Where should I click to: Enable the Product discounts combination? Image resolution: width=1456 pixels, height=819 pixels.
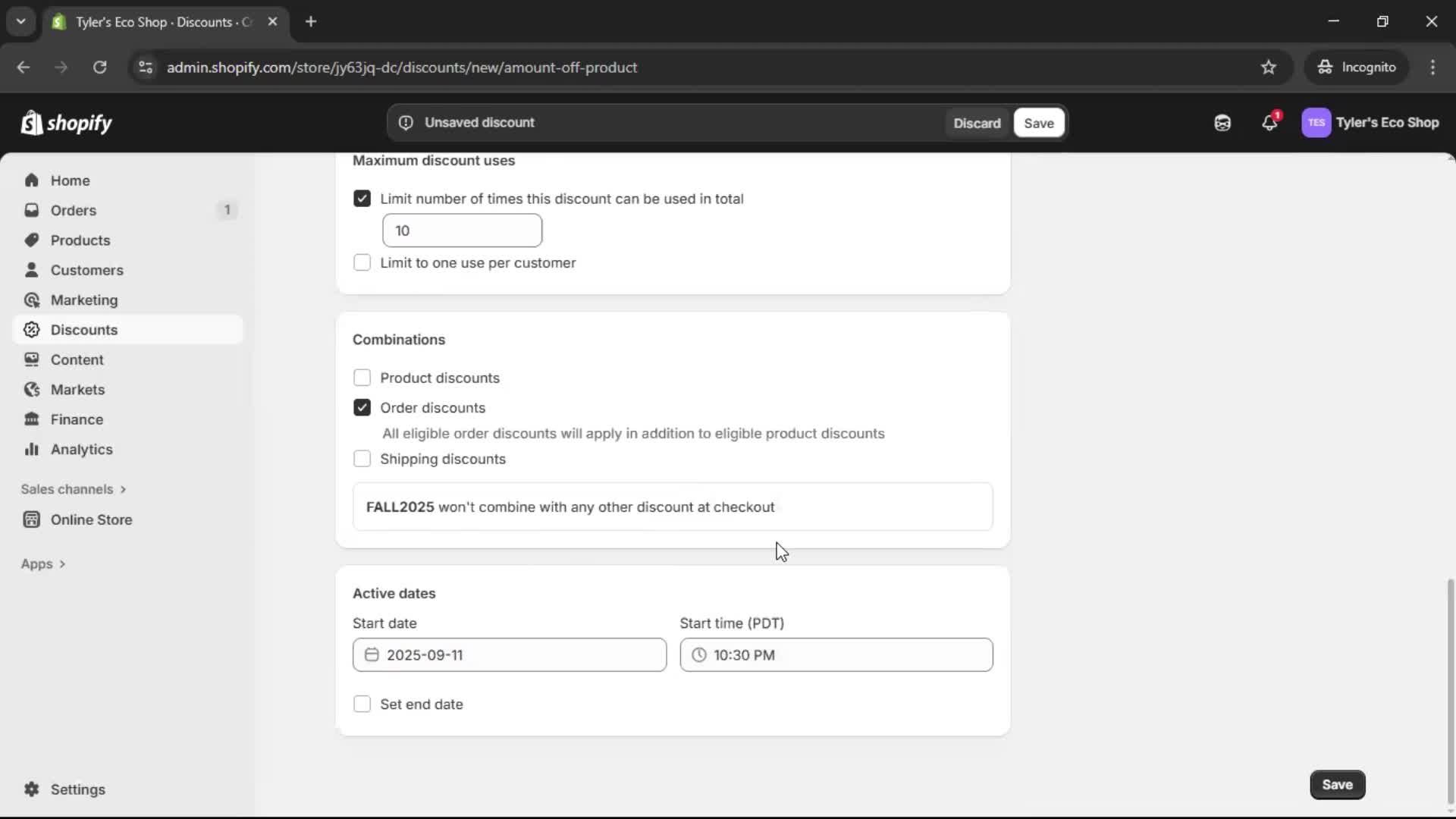[362, 377]
